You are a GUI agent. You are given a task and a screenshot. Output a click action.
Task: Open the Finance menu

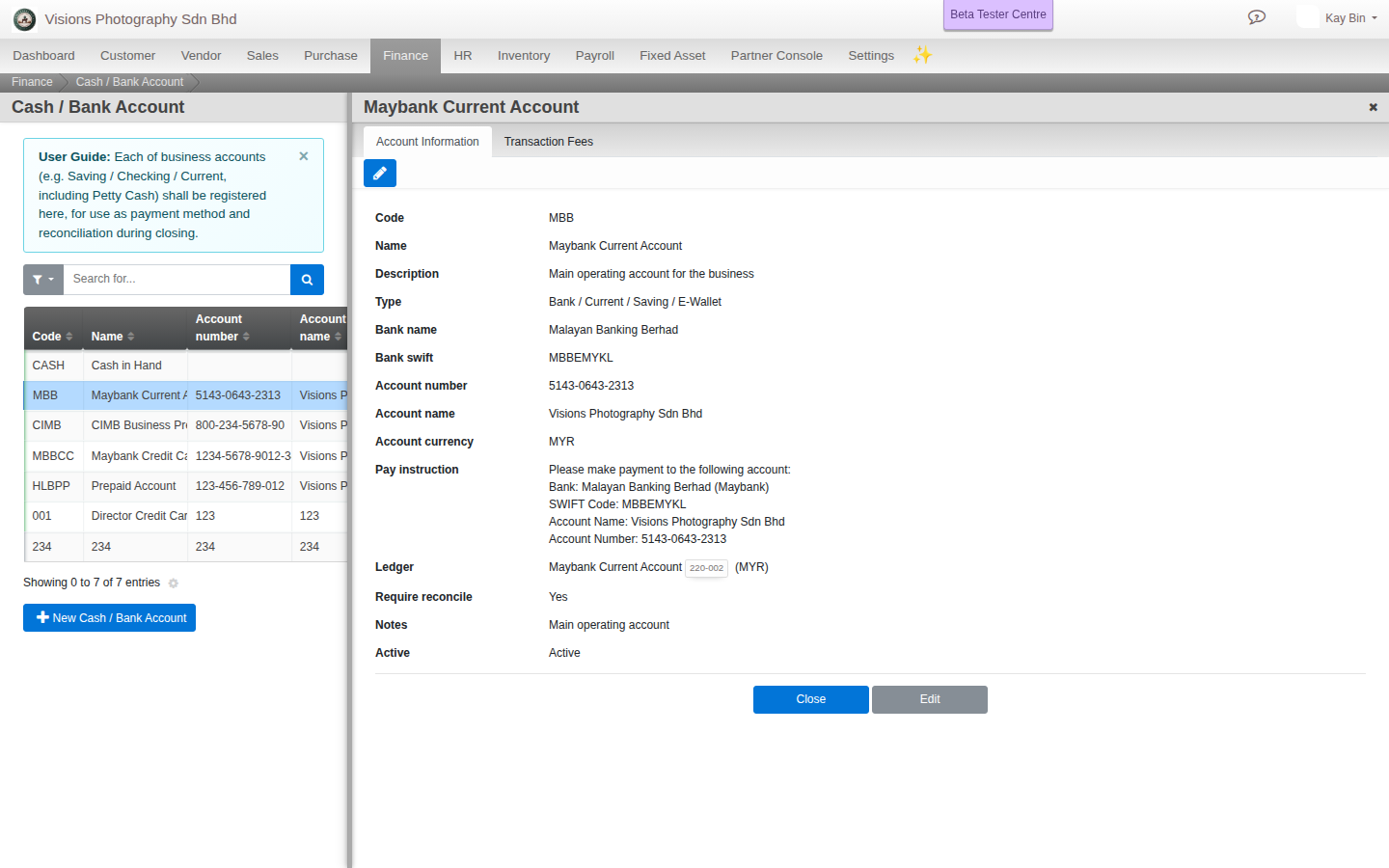click(x=405, y=56)
